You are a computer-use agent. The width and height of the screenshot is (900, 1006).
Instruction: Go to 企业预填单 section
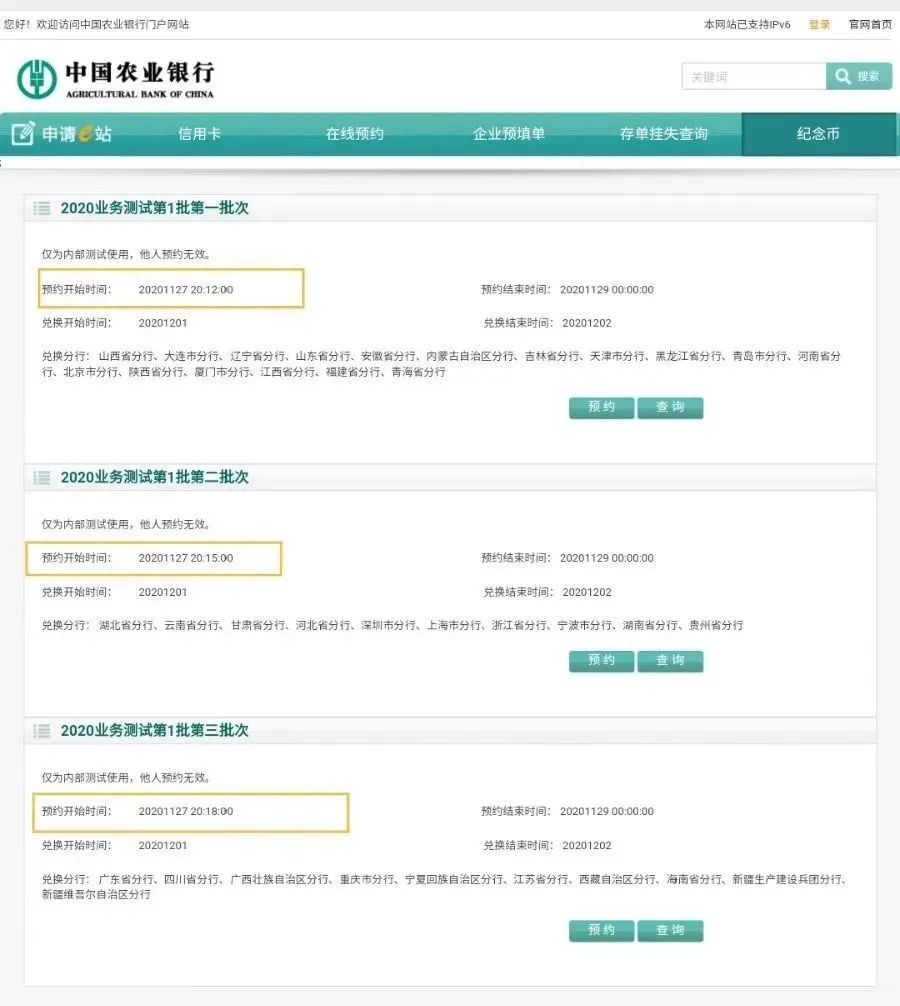[x=509, y=134]
